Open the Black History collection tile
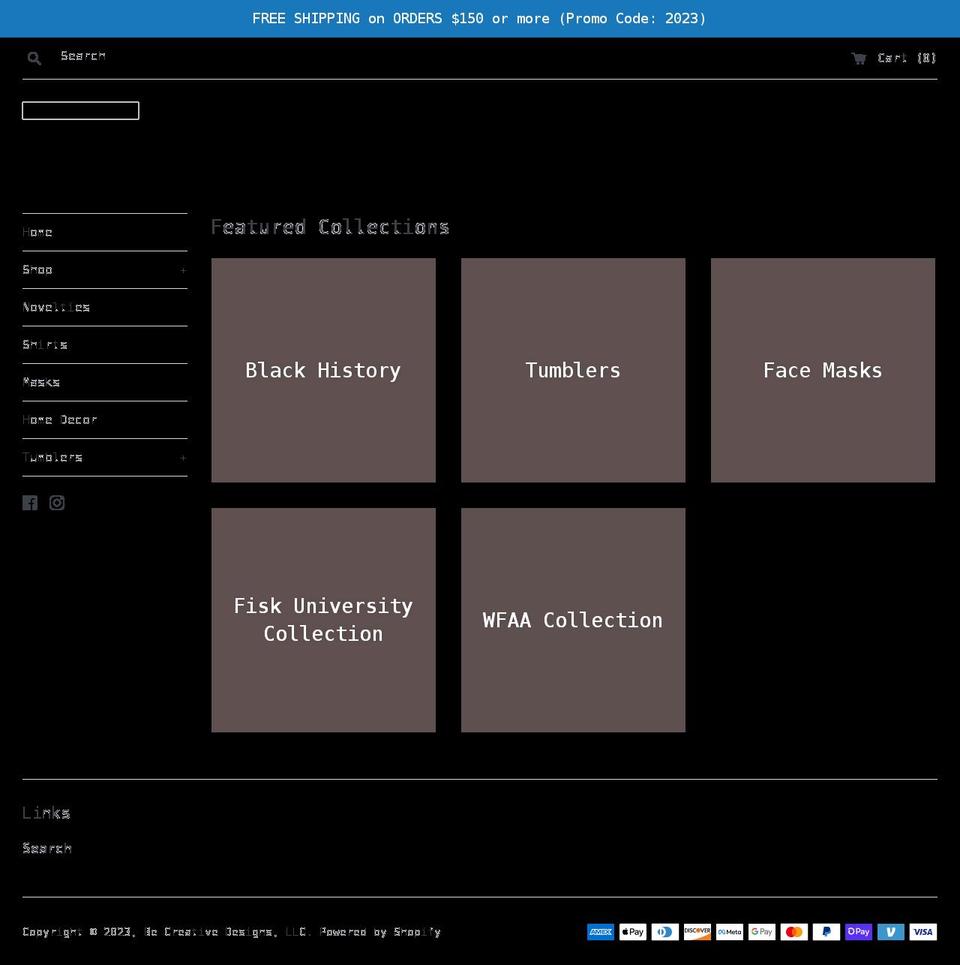Viewport: 960px width, 965px height. tap(324, 370)
